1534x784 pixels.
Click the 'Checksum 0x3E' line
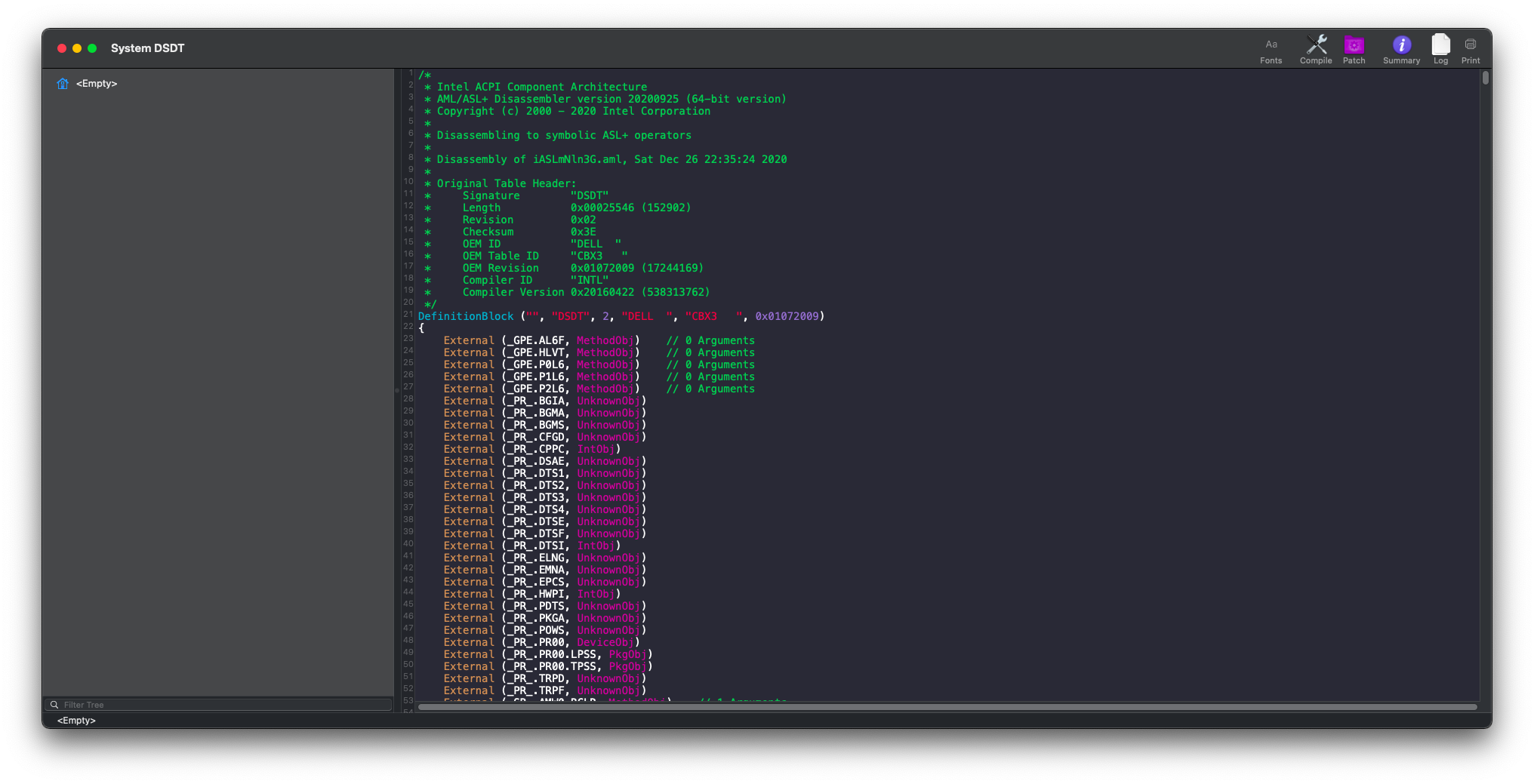pyautogui.click(x=510, y=232)
